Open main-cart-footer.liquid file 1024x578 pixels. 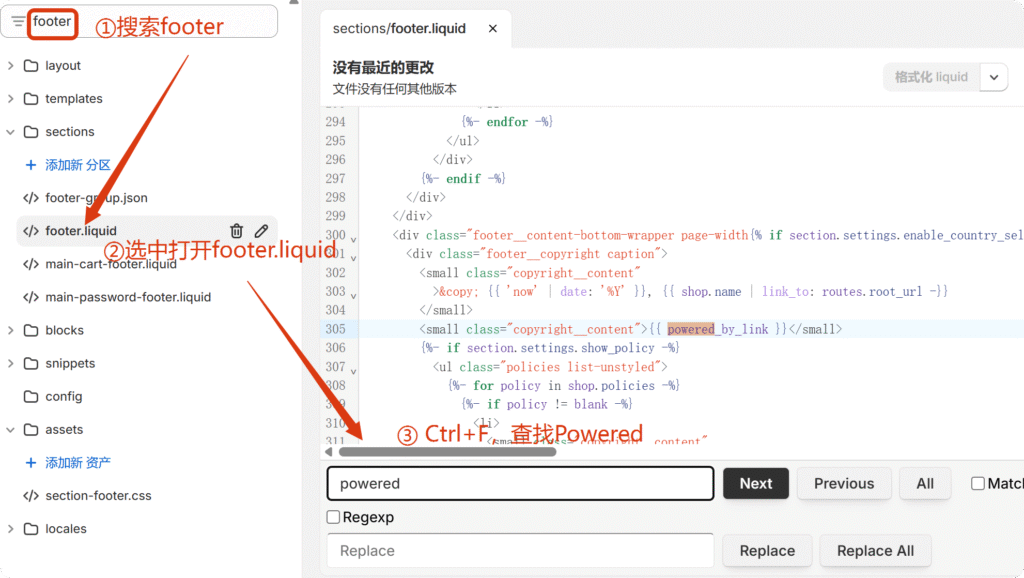pos(110,264)
